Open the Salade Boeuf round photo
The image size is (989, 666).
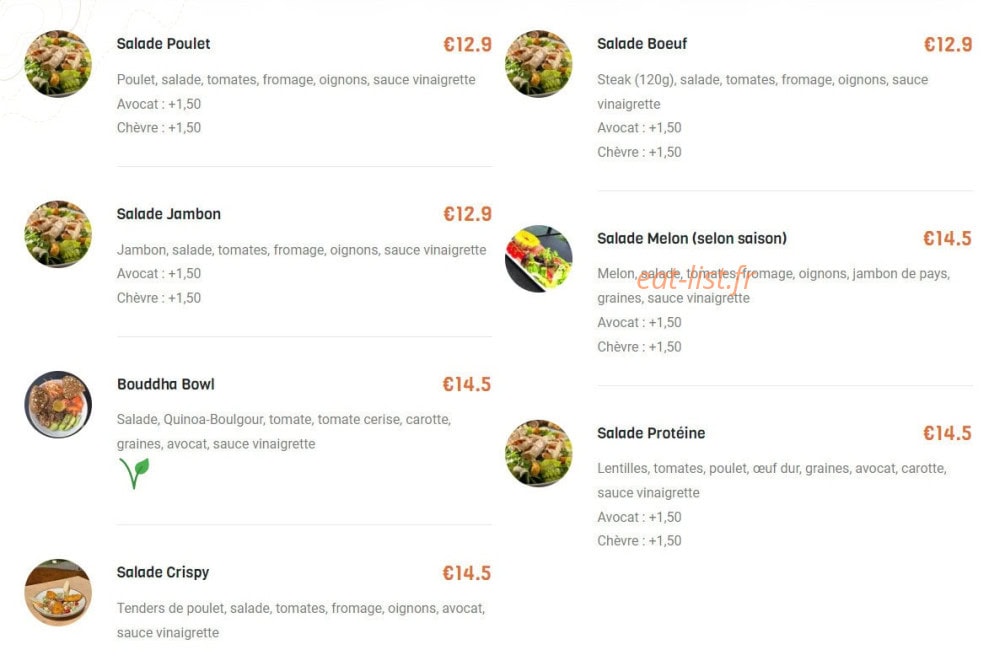point(539,64)
